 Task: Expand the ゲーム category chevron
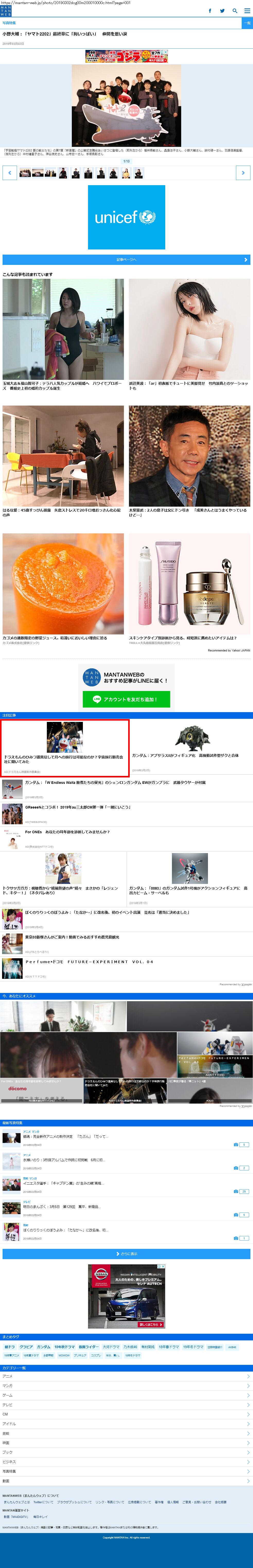point(248,1395)
